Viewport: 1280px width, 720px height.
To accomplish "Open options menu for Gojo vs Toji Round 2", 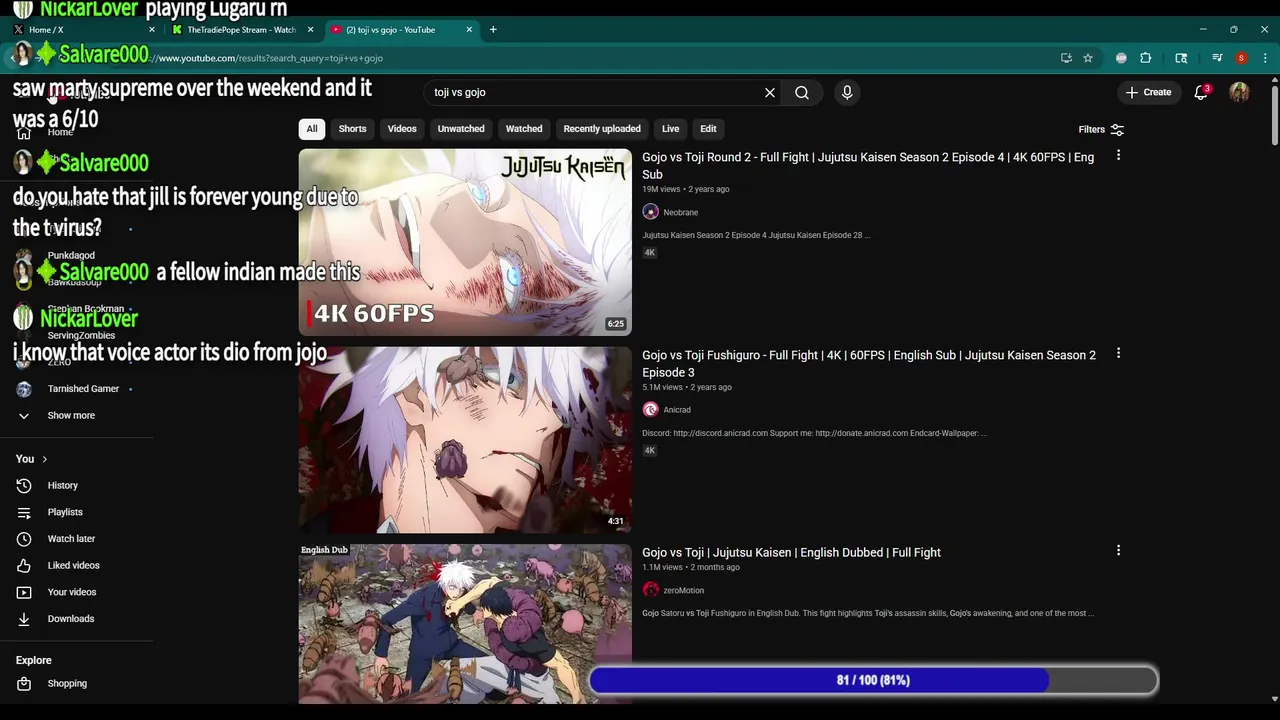I will click(1118, 156).
